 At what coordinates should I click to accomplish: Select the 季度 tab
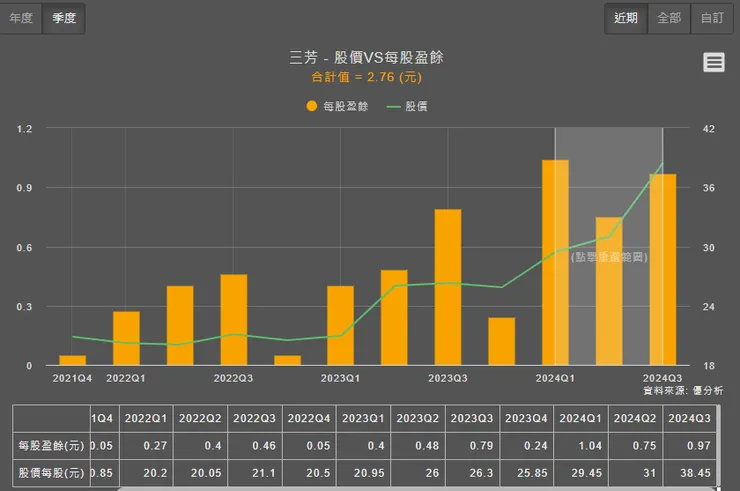point(64,18)
